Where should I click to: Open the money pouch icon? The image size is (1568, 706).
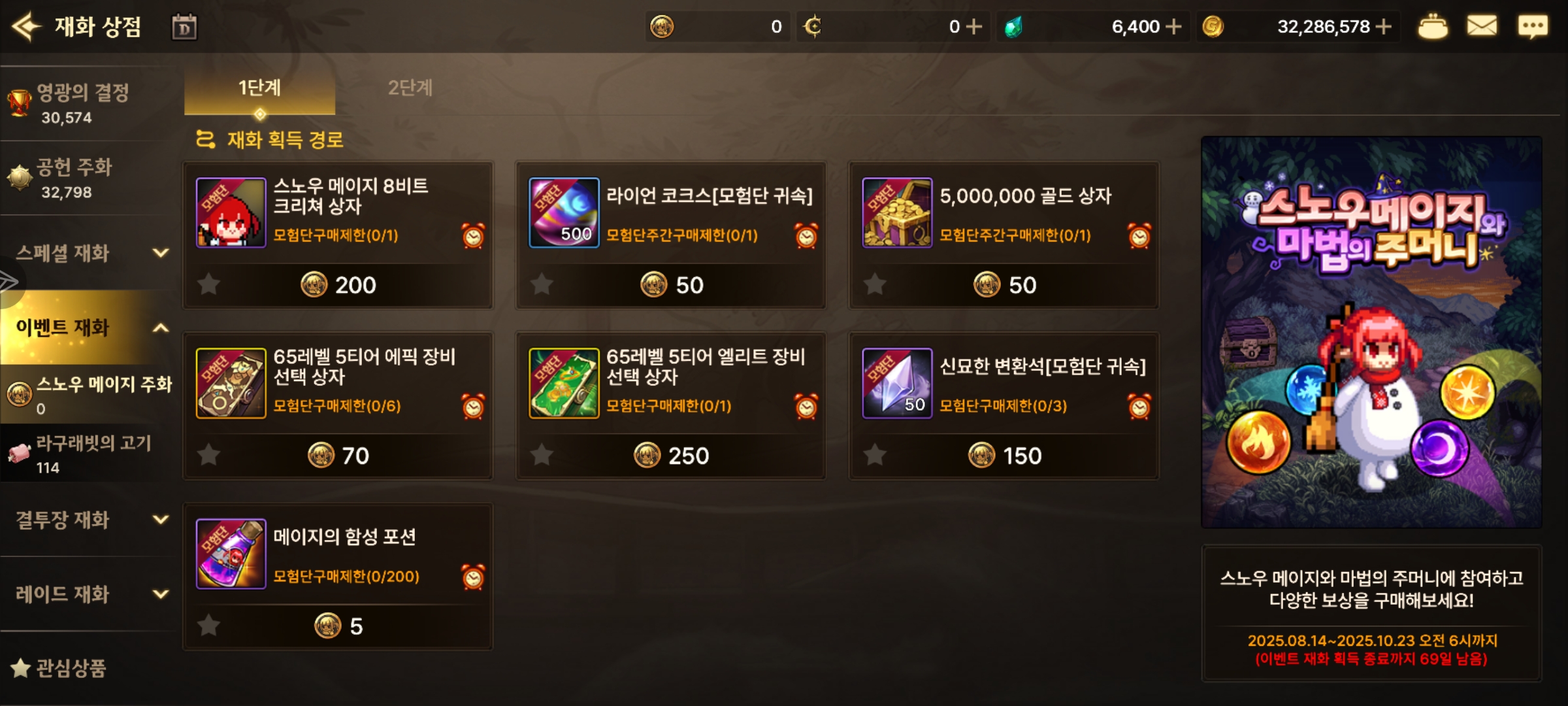point(1433,27)
